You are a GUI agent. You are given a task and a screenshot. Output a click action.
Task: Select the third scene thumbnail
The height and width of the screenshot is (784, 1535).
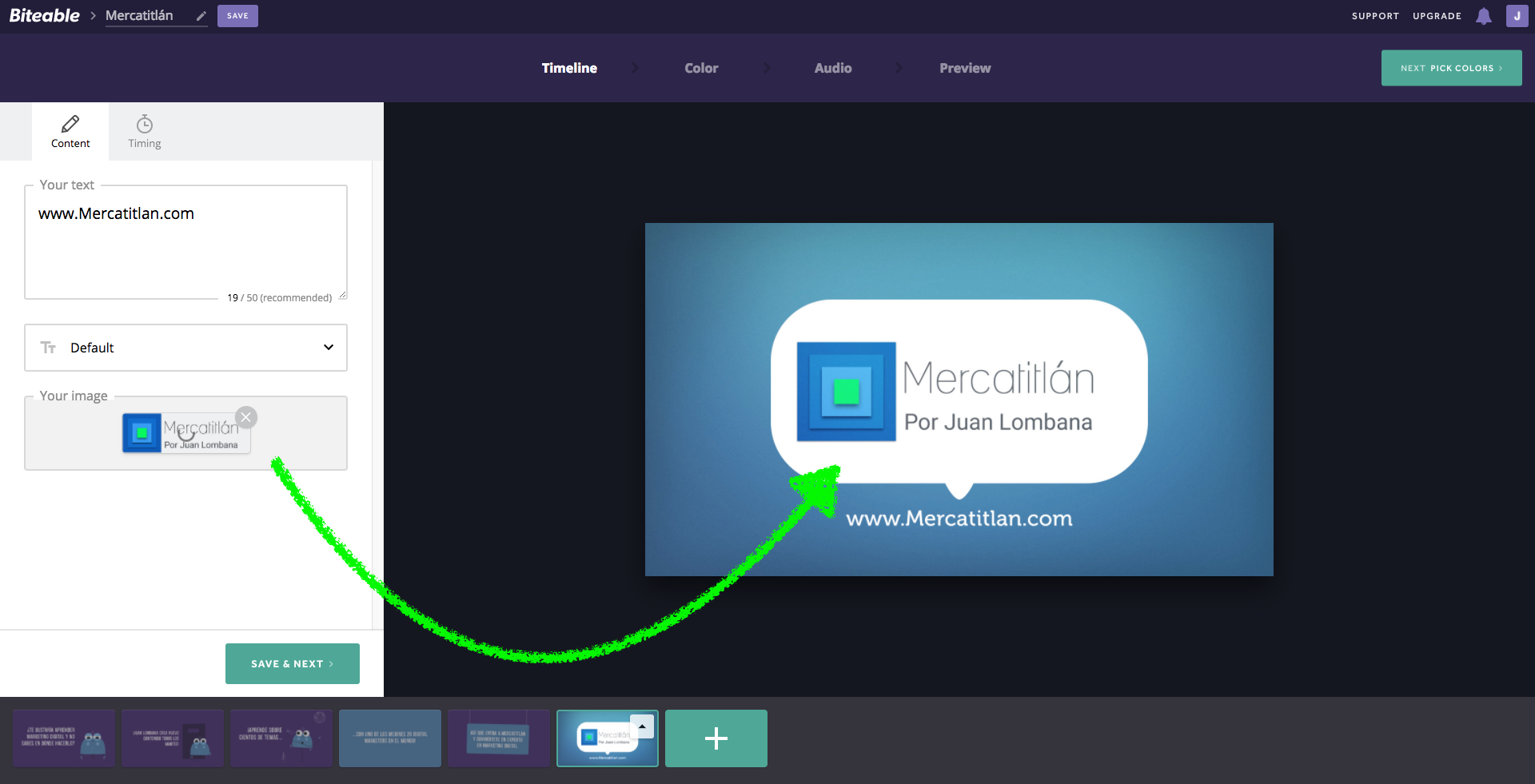281,738
